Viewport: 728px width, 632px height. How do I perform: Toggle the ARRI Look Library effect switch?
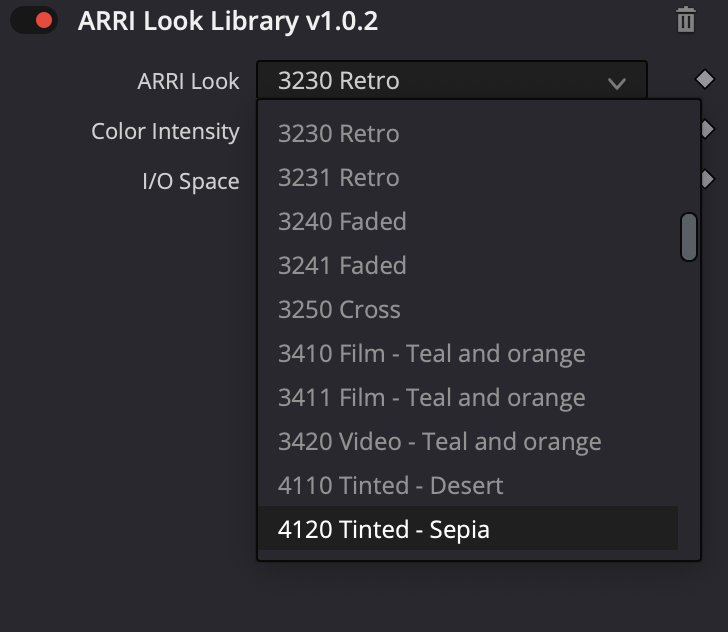[34, 20]
